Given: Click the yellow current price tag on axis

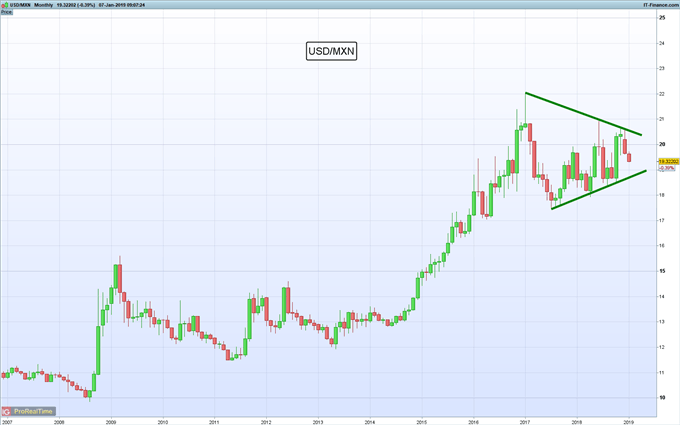Looking at the screenshot, I should [668, 161].
